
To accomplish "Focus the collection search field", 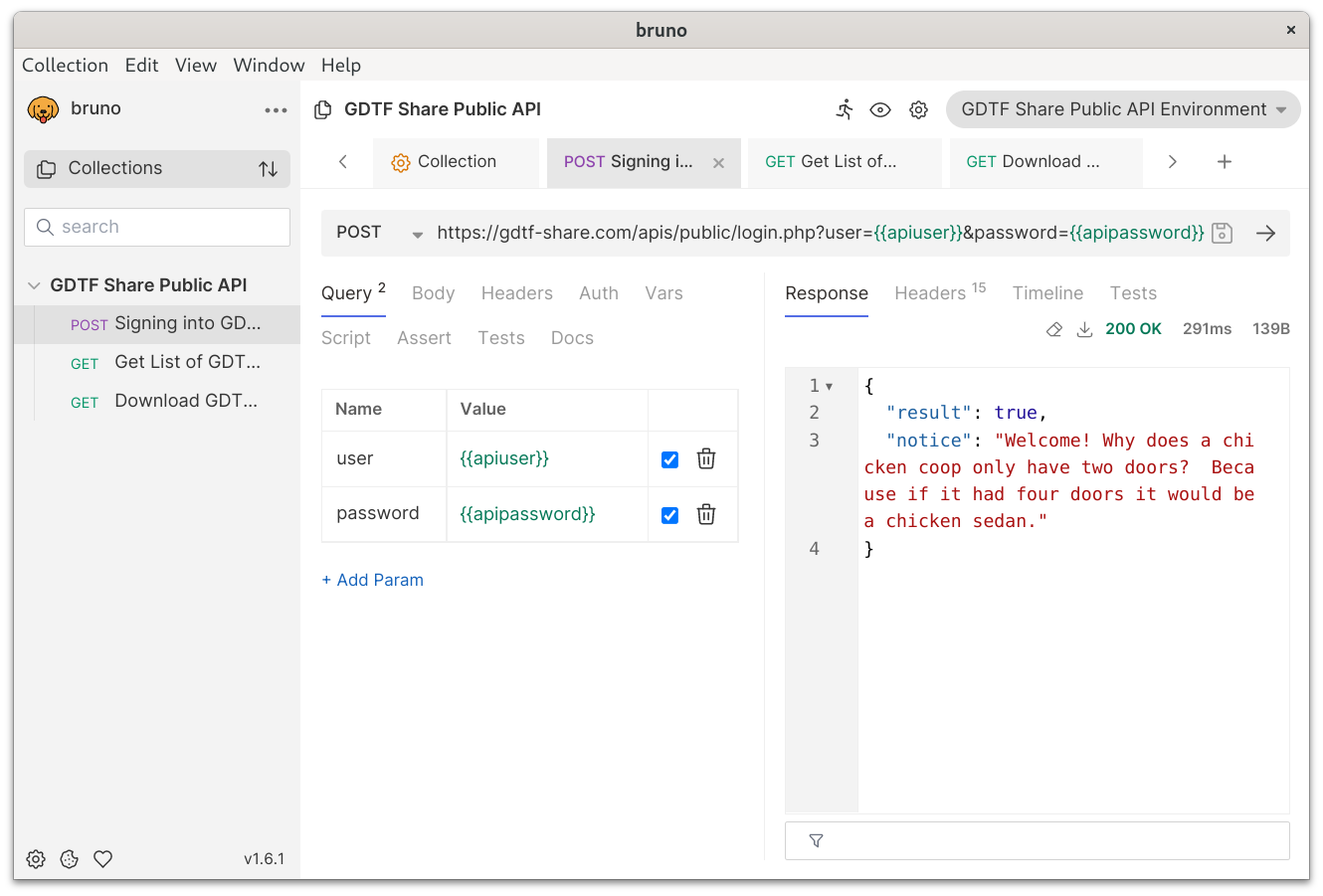I will pyautogui.click(x=157, y=227).
